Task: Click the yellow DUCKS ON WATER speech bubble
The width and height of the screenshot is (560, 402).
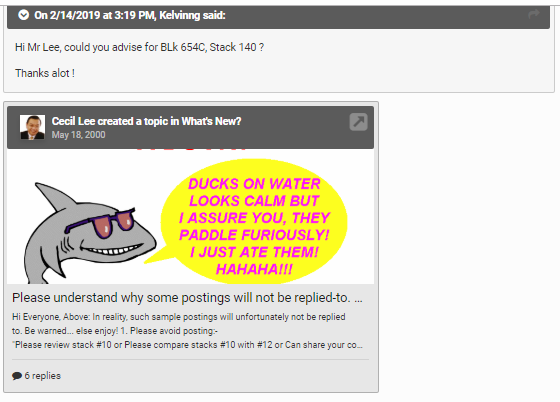Action: (254, 221)
